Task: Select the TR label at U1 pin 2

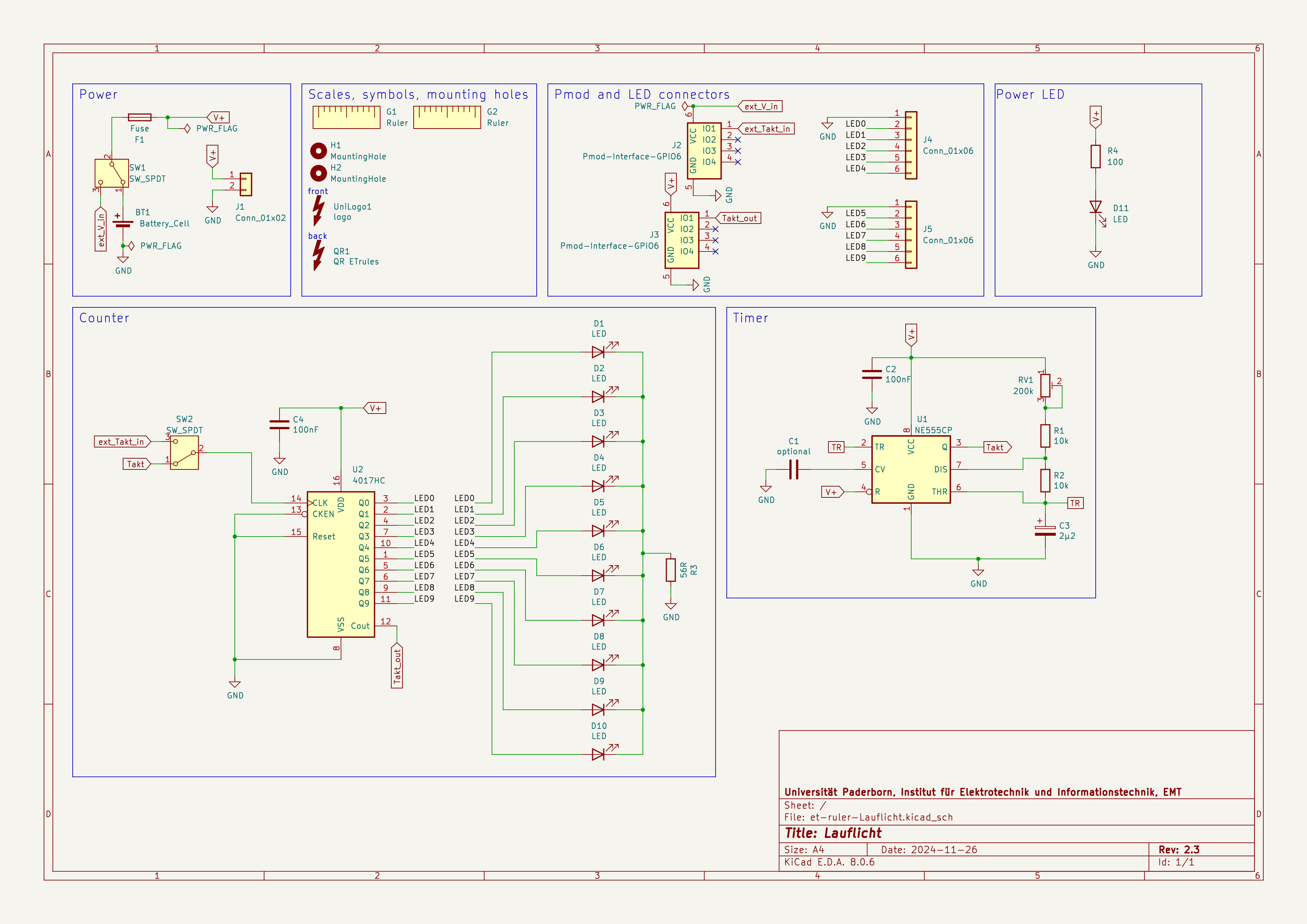Action: [836, 447]
